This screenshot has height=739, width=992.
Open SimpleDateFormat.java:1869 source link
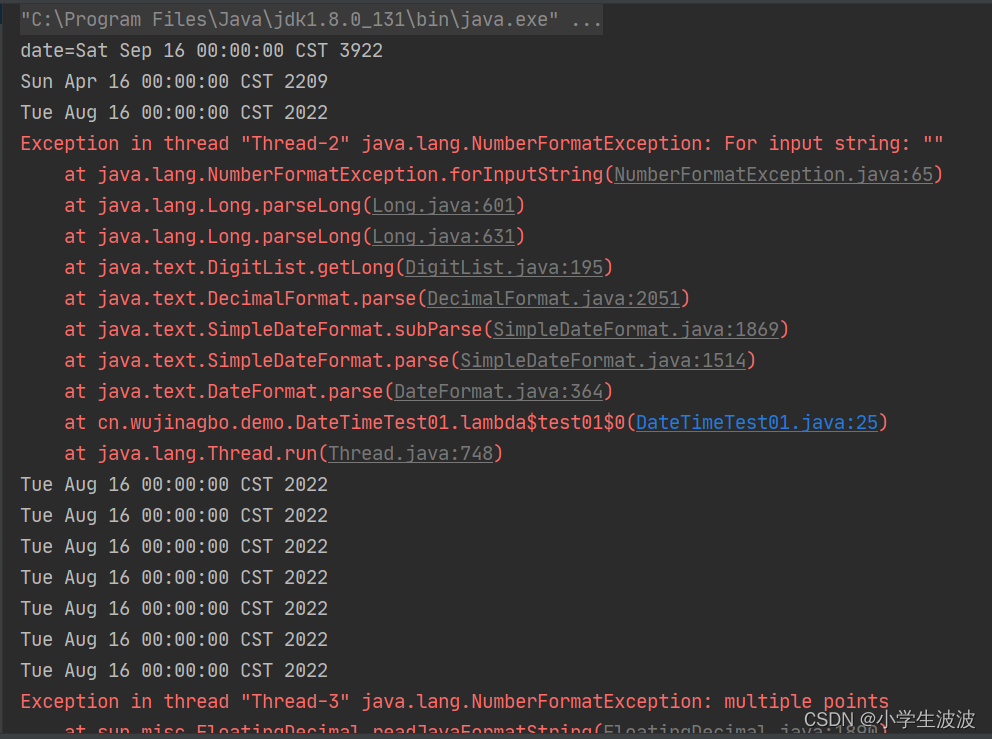pos(636,330)
